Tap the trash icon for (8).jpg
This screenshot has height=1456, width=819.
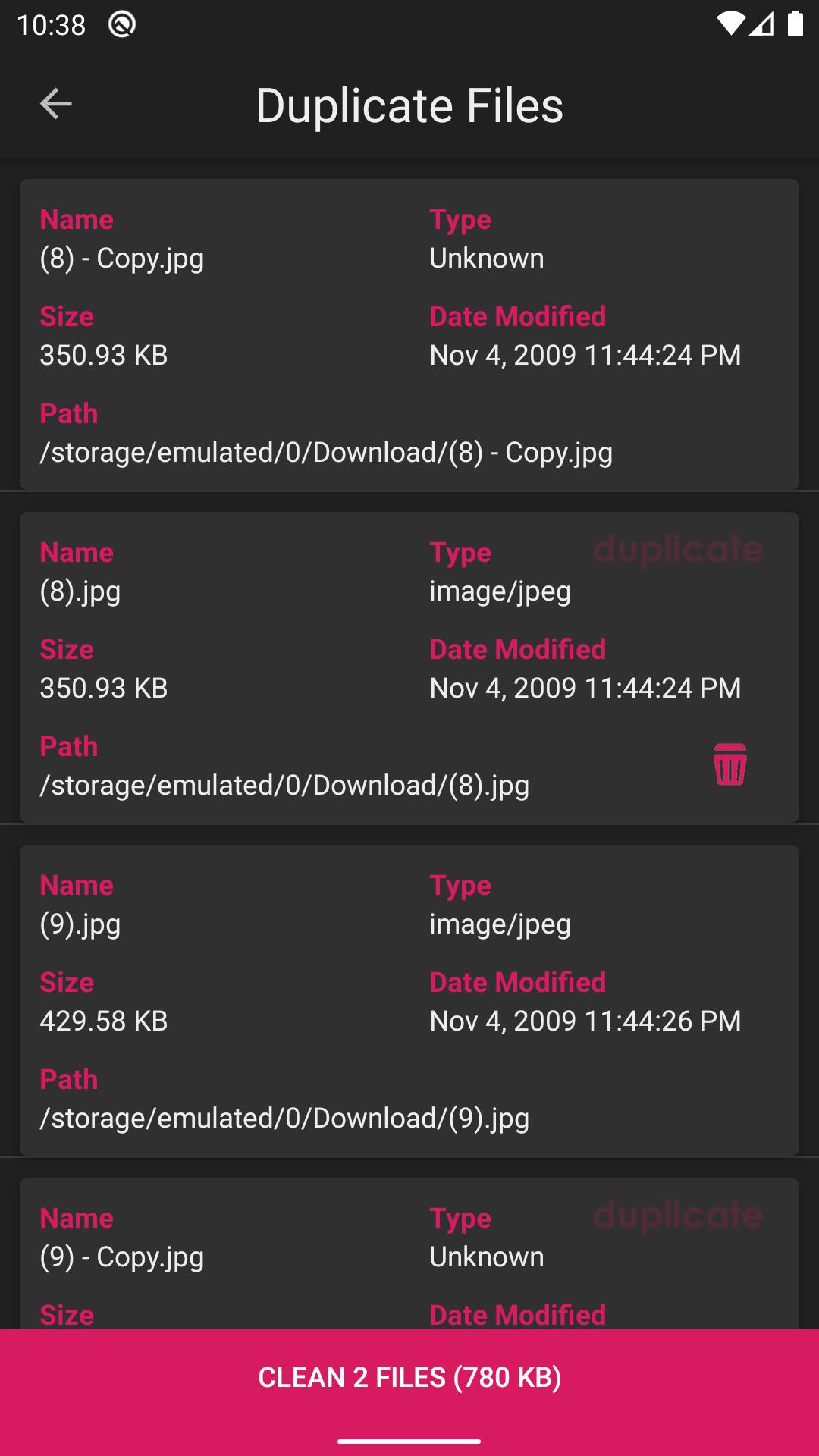[x=730, y=764]
